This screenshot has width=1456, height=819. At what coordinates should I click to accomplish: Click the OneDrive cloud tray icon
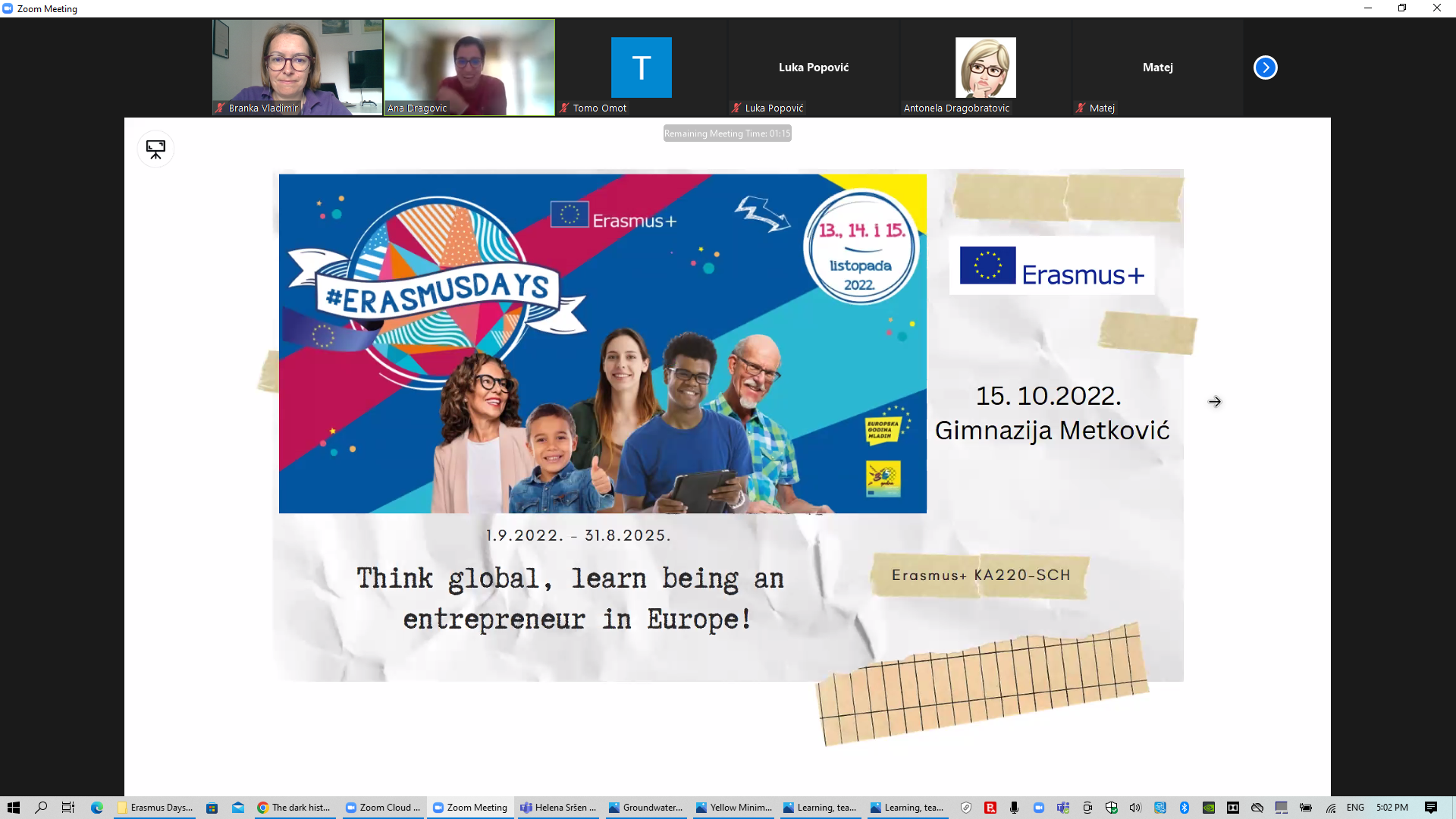(1257, 808)
